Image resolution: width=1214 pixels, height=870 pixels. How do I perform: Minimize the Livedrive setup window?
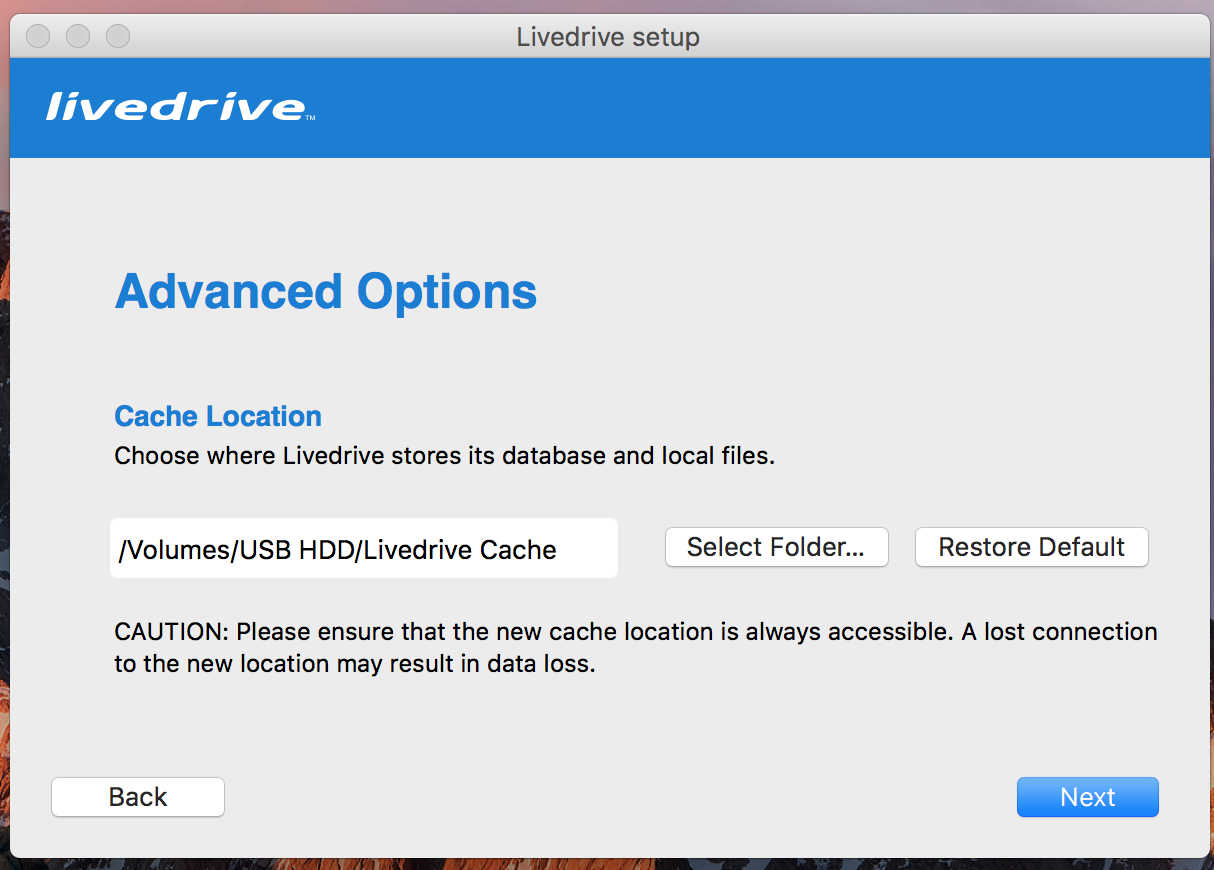78,37
